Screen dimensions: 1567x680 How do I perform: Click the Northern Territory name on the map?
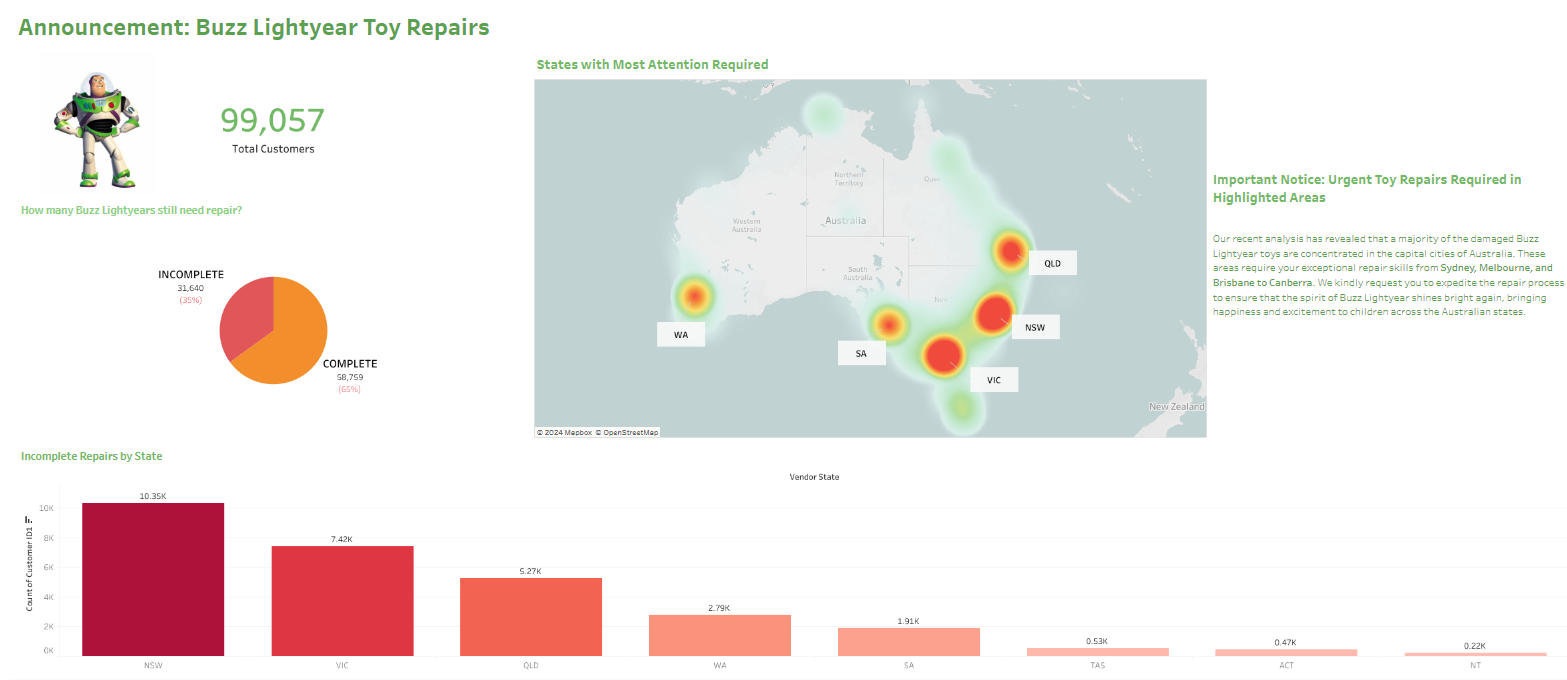[x=849, y=179]
